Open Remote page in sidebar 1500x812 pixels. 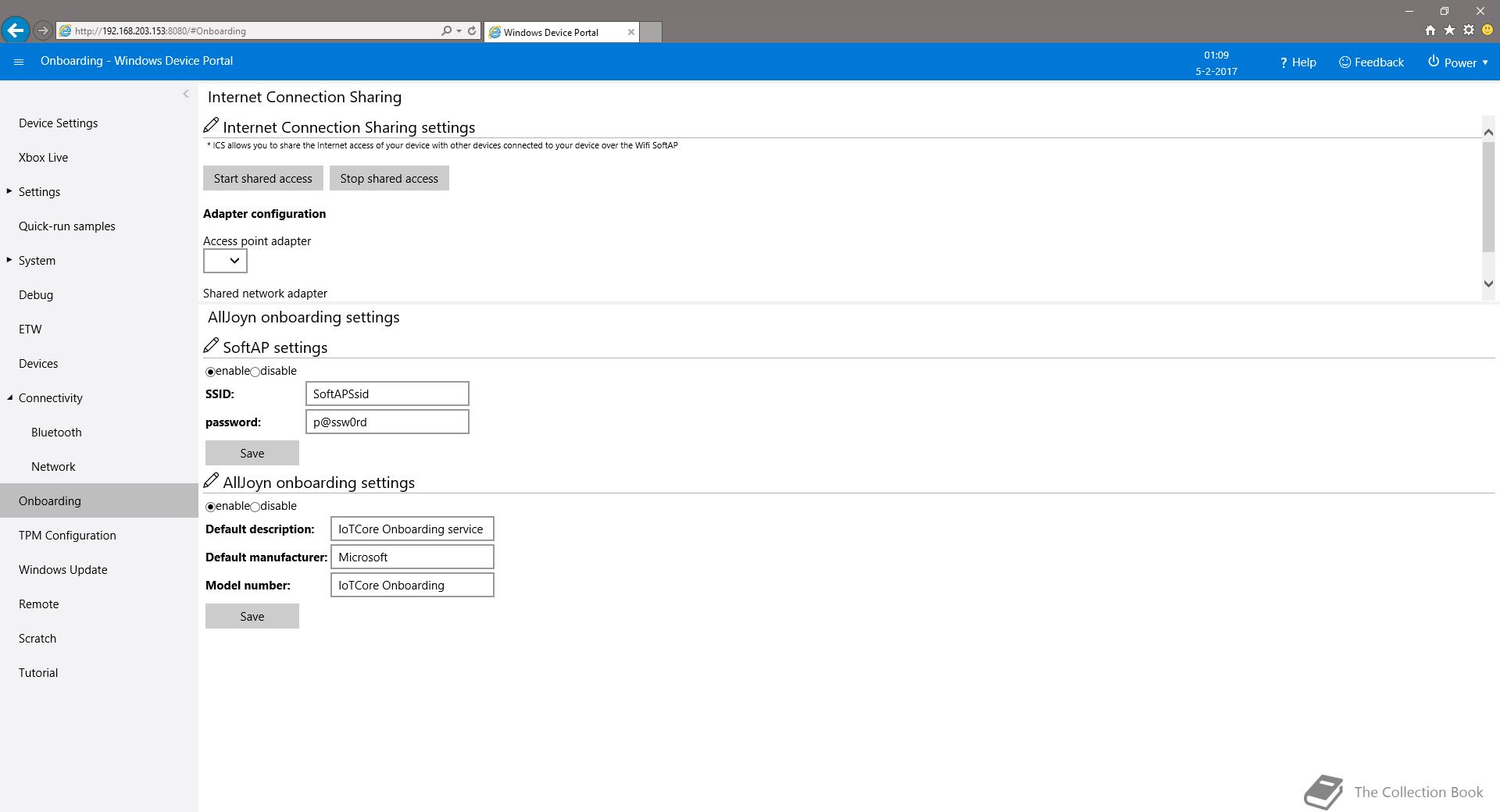point(39,604)
